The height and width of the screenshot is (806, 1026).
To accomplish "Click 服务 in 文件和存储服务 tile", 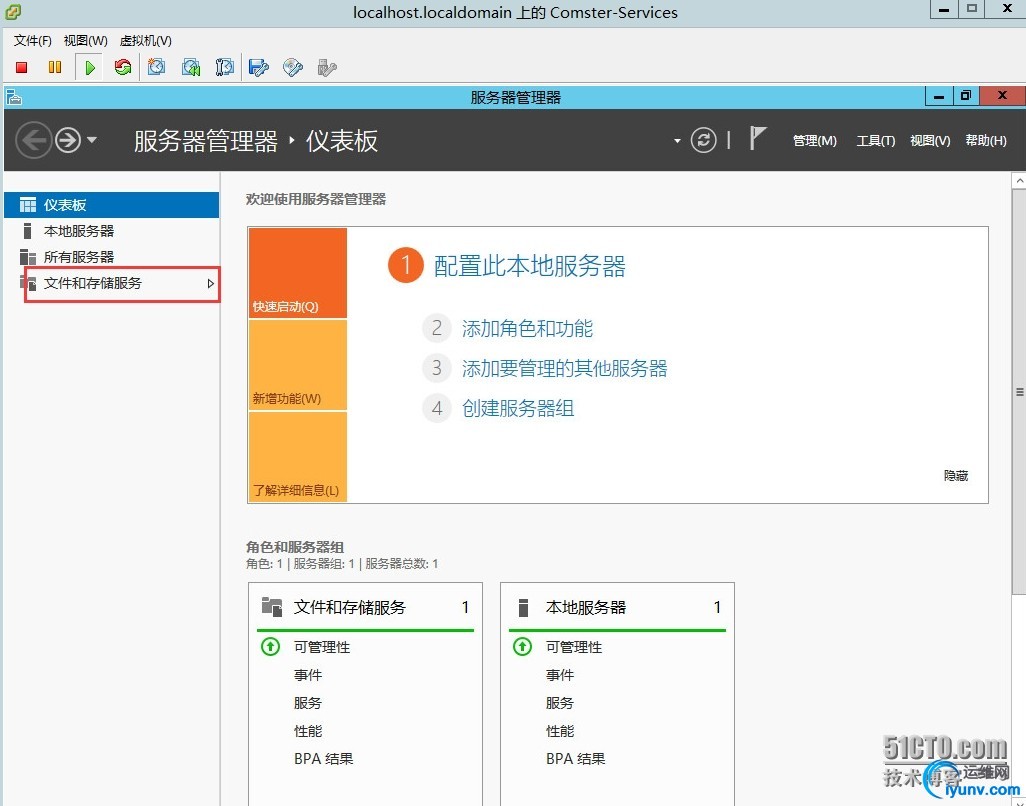I will coord(308,703).
